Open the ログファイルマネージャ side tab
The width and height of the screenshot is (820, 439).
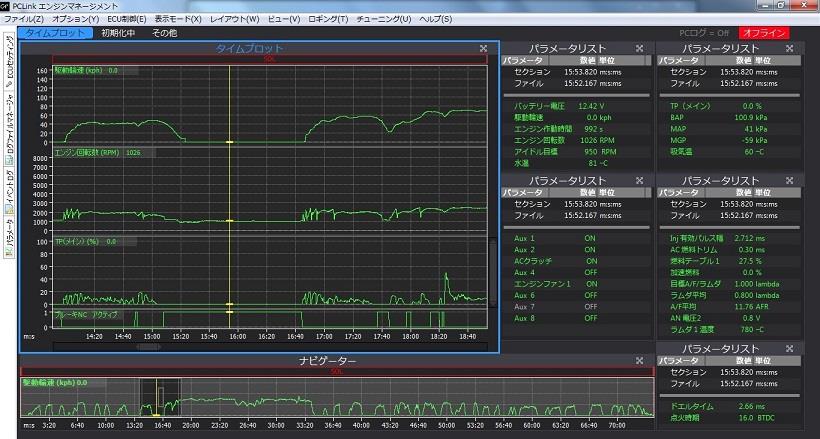click(x=8, y=128)
